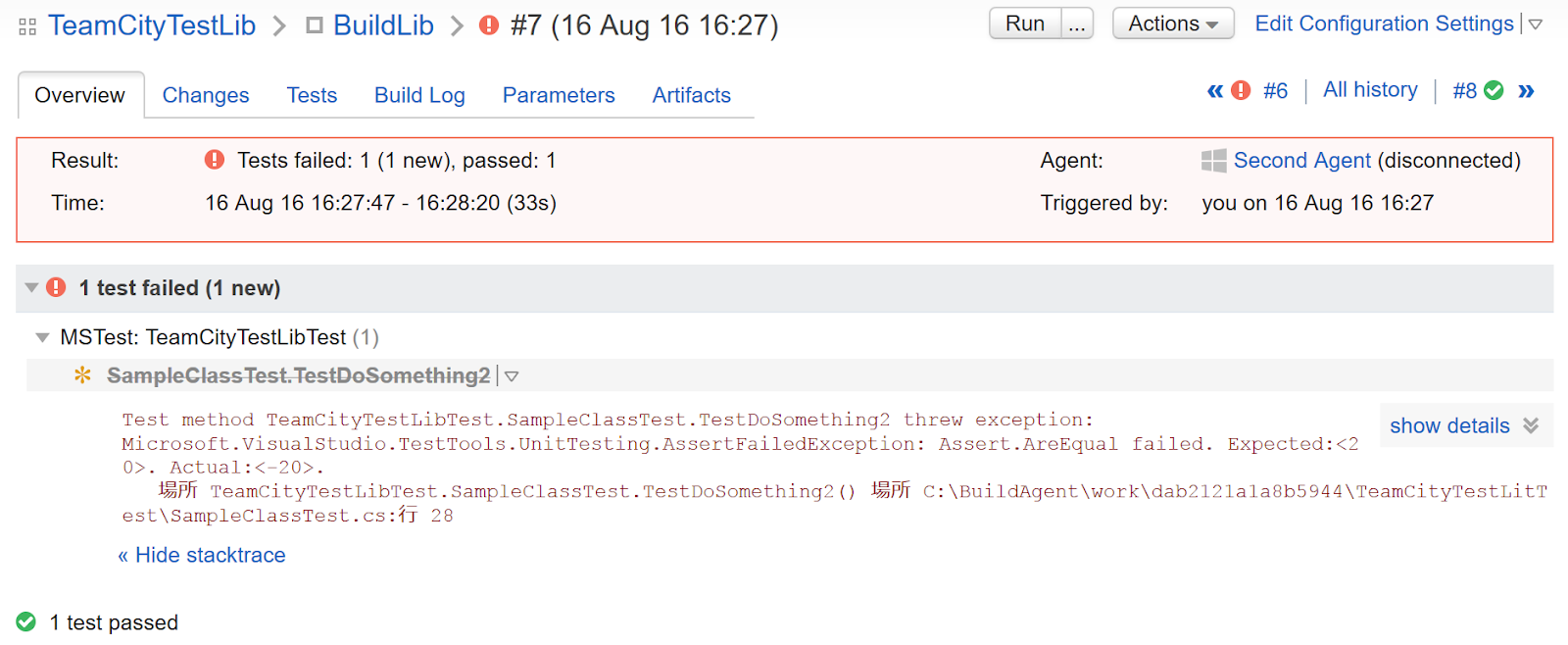
Task: Collapse the MSTest: TeamCityTestLibTest group
Action: click(x=42, y=337)
